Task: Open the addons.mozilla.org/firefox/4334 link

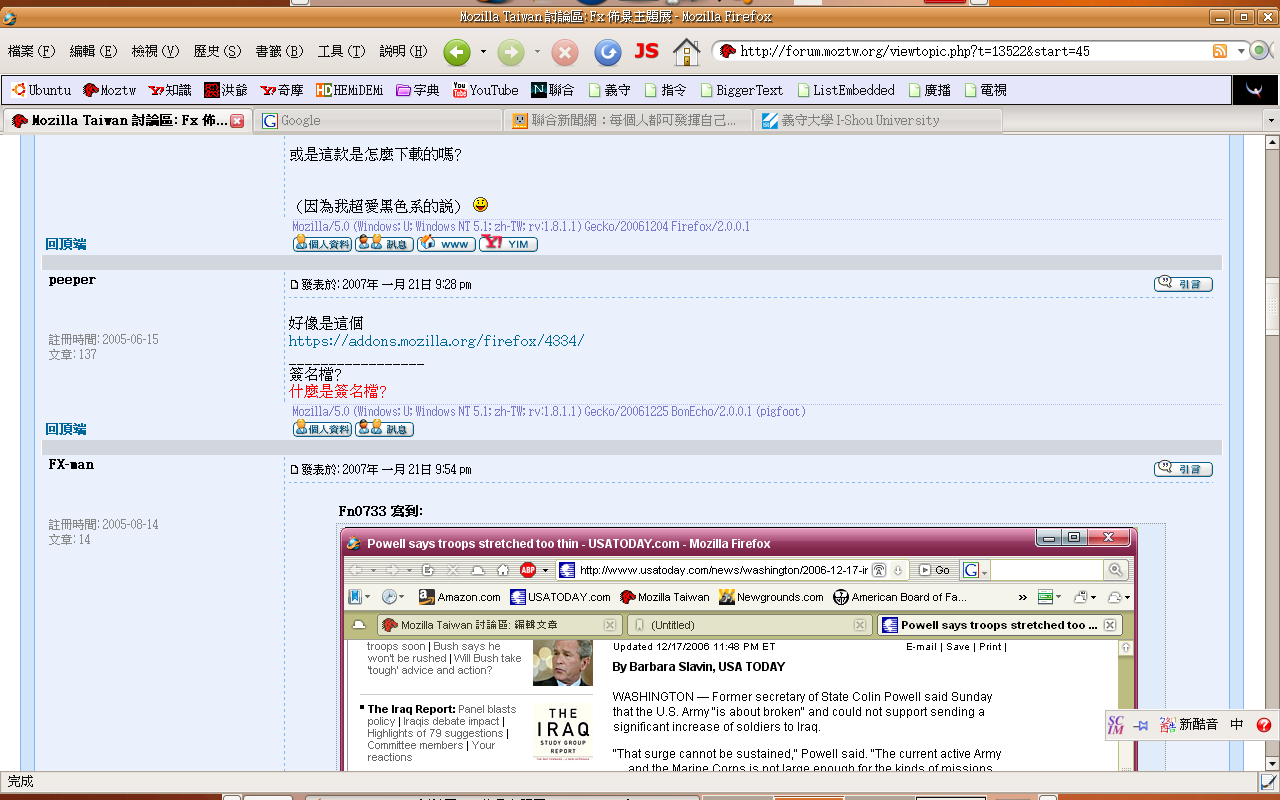Action: pyautogui.click(x=436, y=341)
